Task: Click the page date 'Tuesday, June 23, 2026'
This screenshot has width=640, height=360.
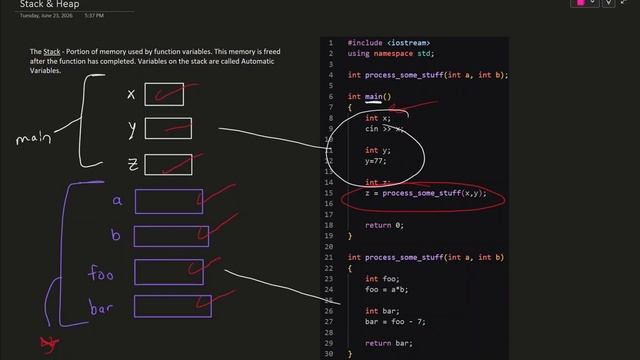Action: pos(46,16)
